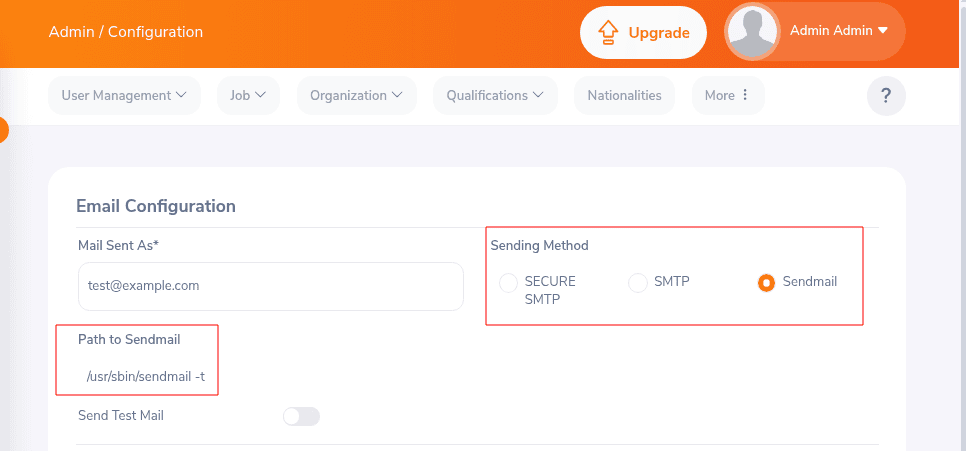Click the orange side panel toggle

pyautogui.click(x=3, y=130)
